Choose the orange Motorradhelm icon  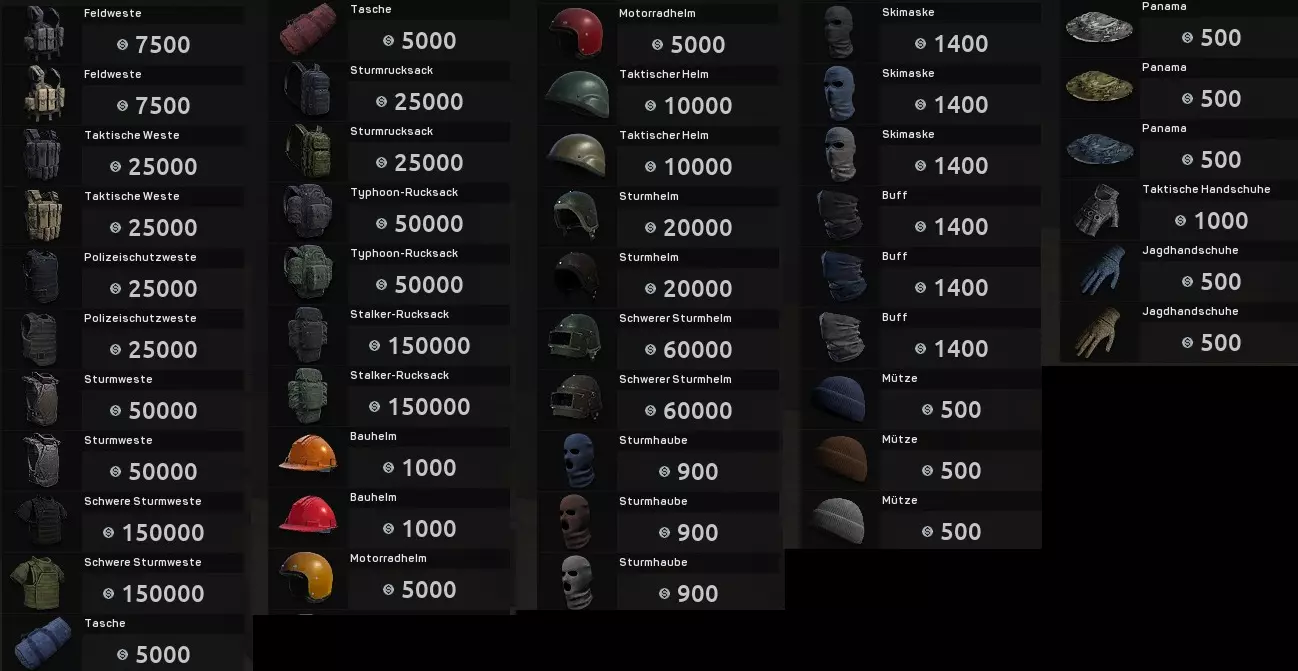pos(307,577)
